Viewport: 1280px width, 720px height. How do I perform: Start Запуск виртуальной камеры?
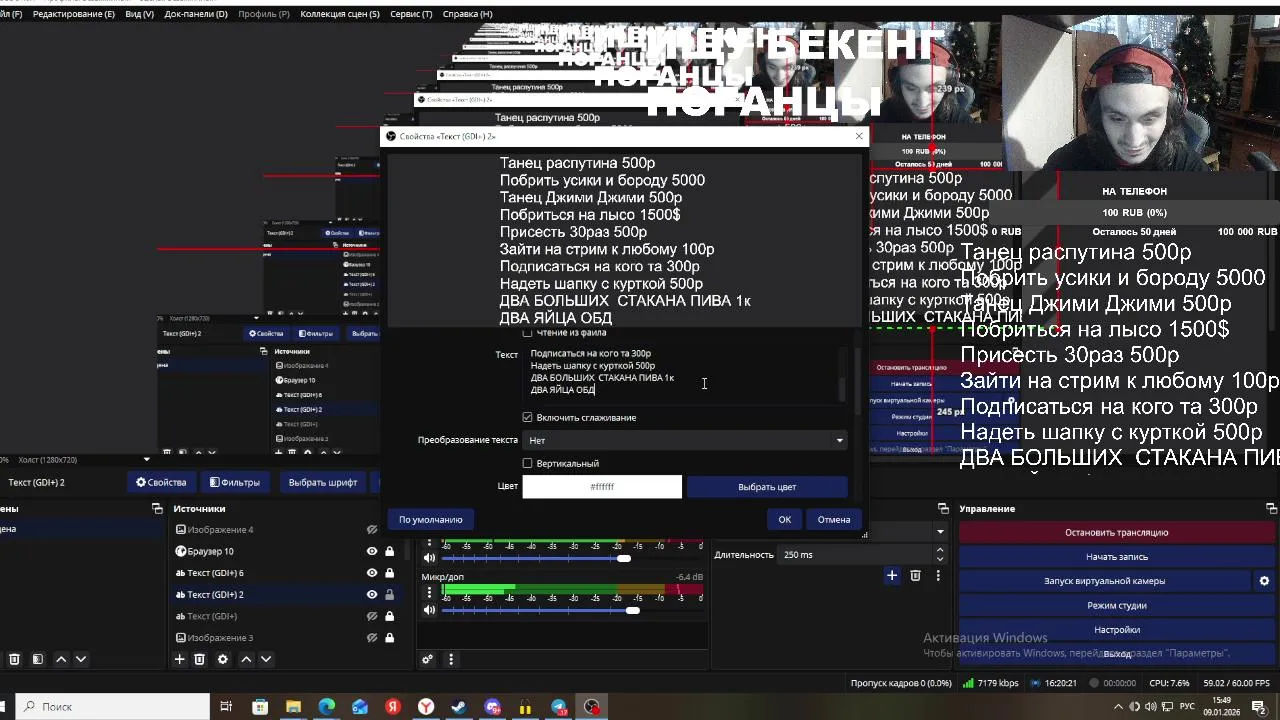coord(1104,581)
